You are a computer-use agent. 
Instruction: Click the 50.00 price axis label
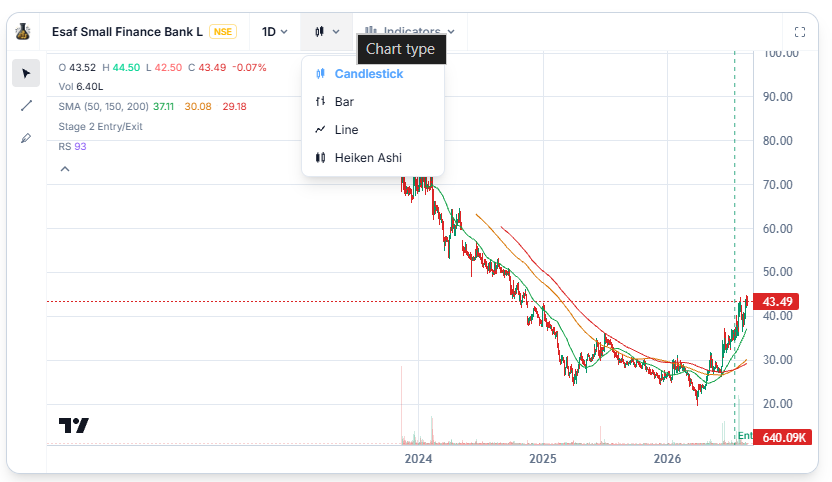pyautogui.click(x=777, y=272)
